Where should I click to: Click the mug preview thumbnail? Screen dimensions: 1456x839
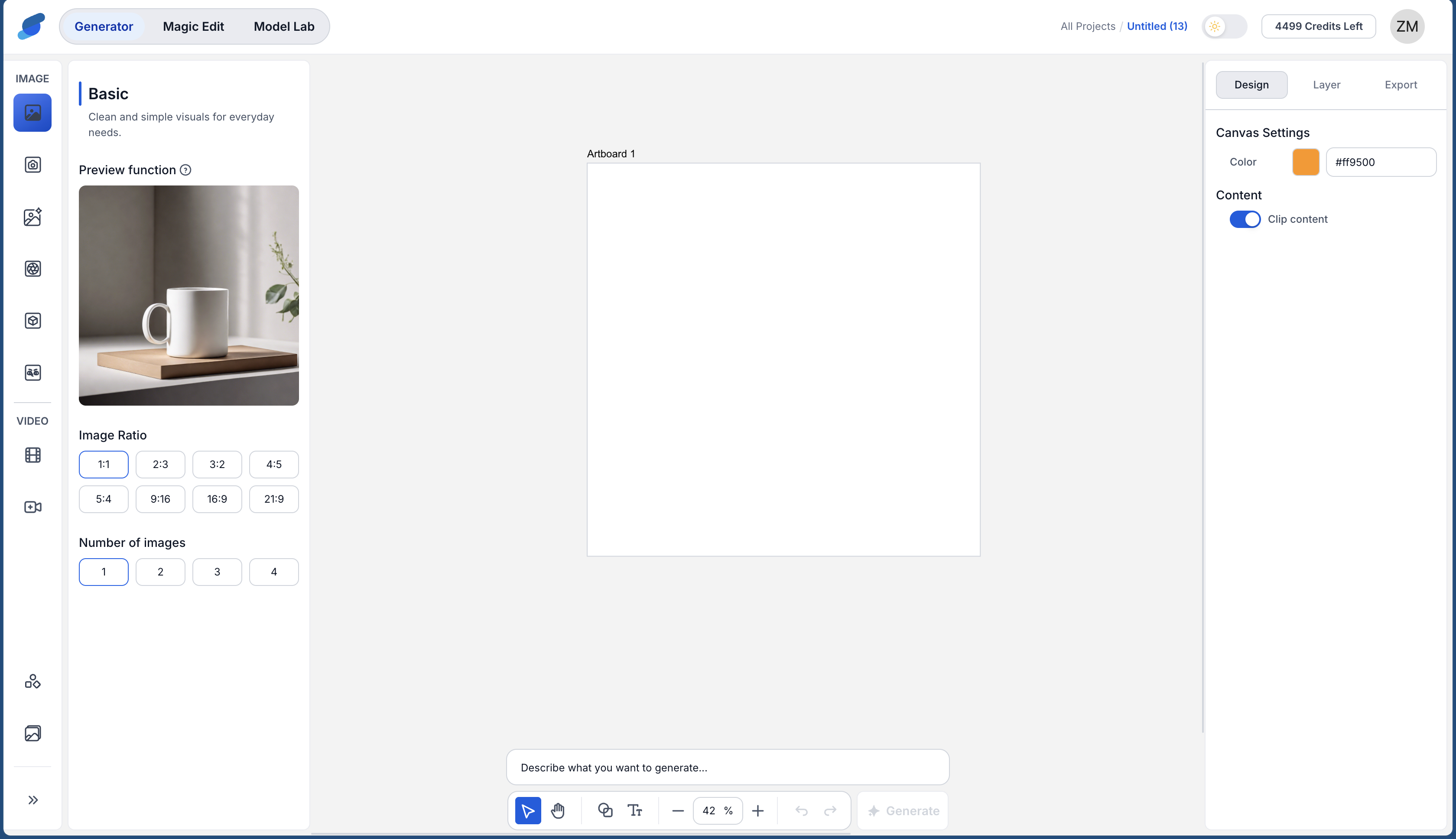[189, 295]
